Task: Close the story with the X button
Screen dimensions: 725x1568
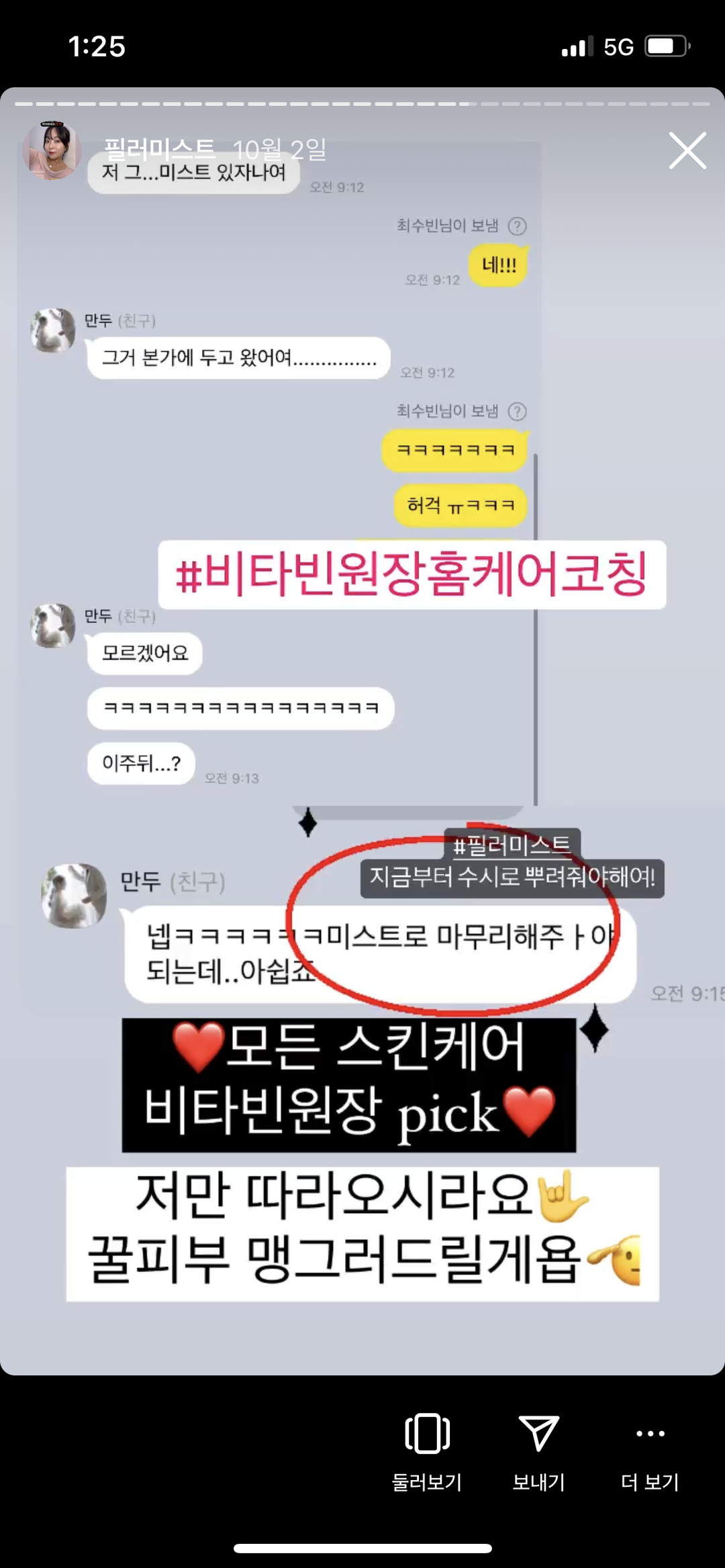Action: [687, 150]
